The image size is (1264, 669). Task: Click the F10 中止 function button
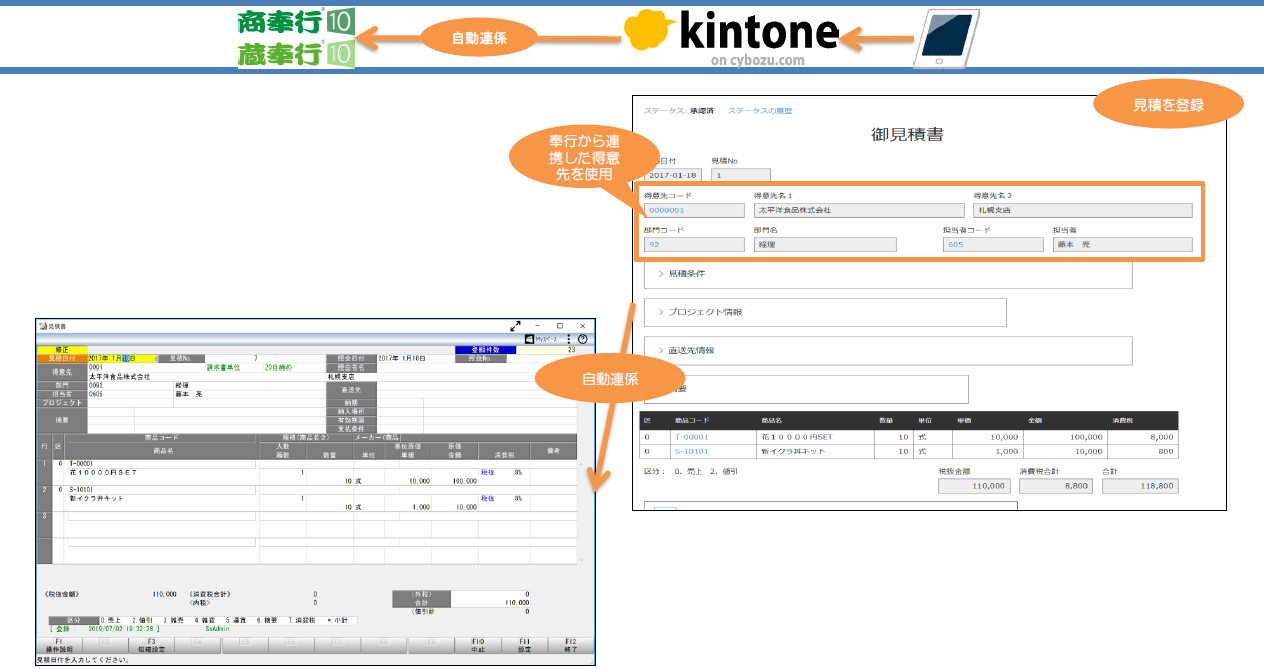pos(477,646)
